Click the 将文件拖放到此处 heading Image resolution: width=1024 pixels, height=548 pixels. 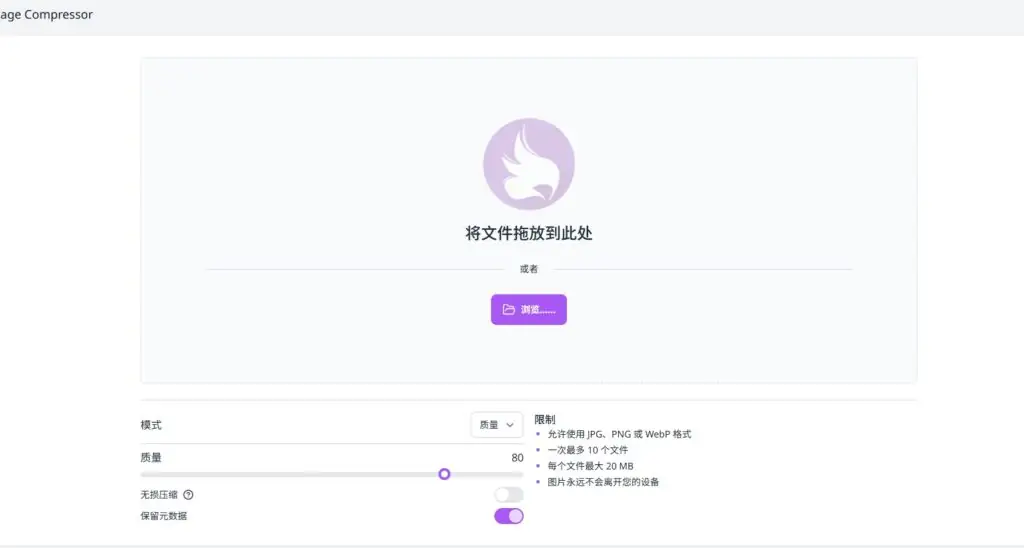pos(528,233)
